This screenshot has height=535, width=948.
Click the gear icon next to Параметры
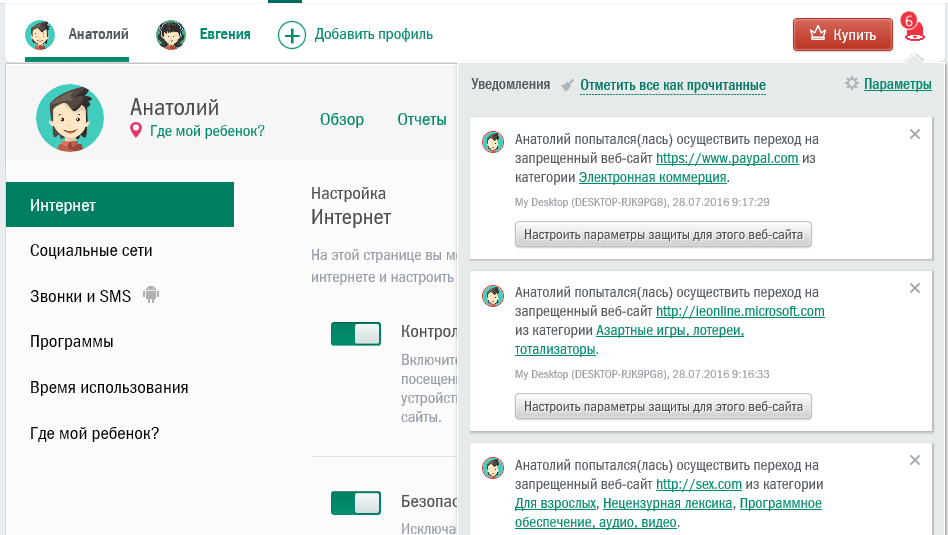pos(852,83)
